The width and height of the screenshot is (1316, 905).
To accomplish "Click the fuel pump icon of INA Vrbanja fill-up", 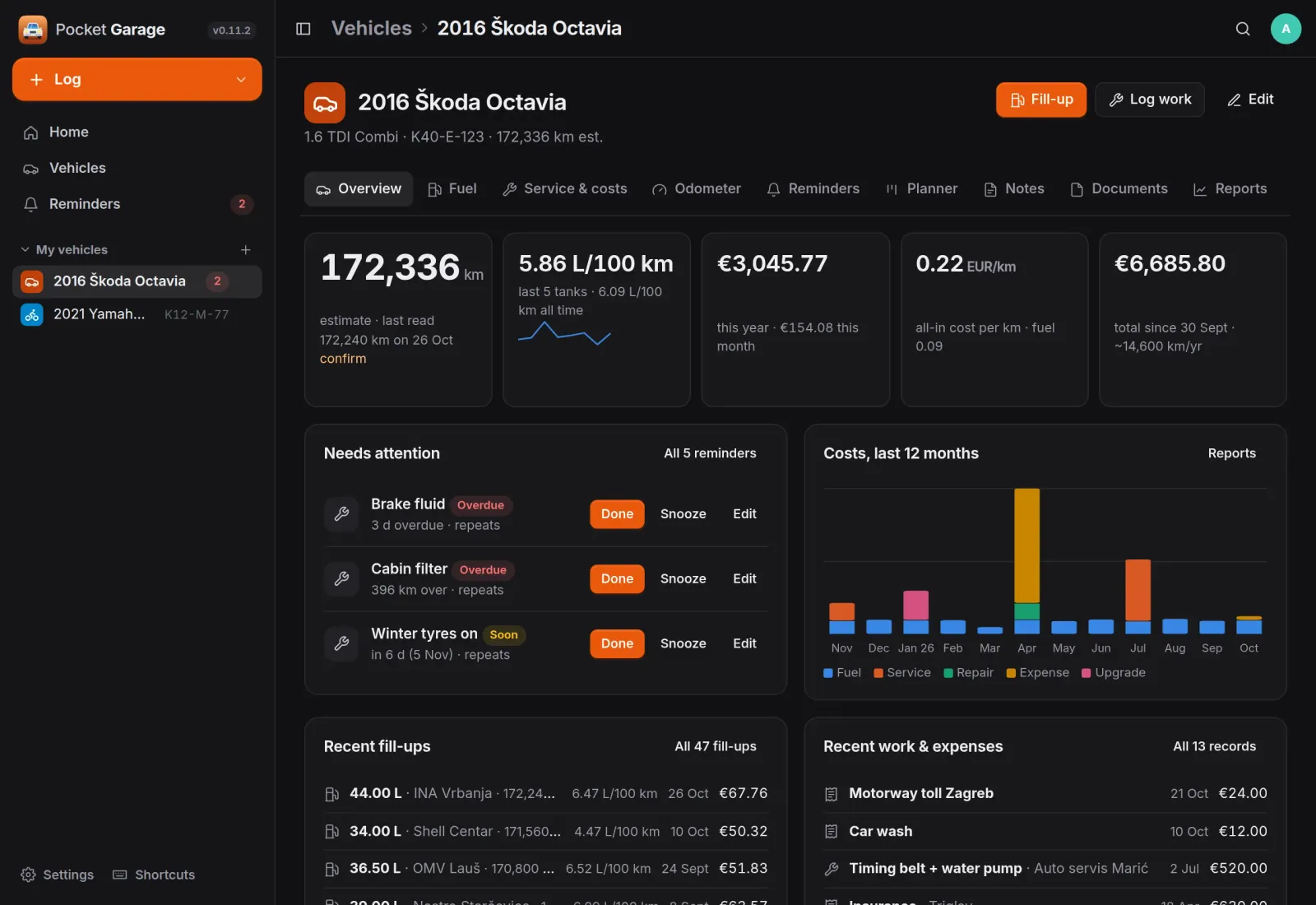I will (331, 794).
